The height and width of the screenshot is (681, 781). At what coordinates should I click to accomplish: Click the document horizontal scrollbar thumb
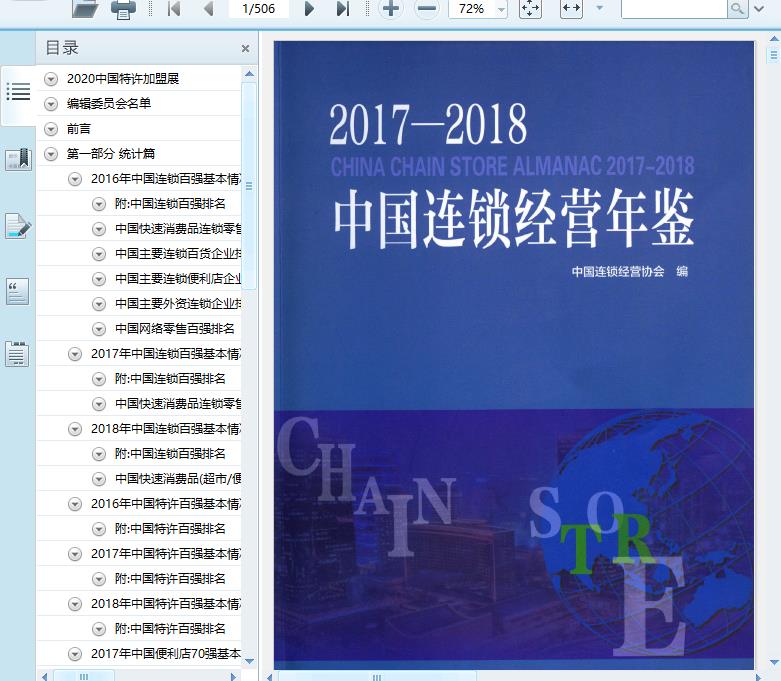[x=377, y=677]
